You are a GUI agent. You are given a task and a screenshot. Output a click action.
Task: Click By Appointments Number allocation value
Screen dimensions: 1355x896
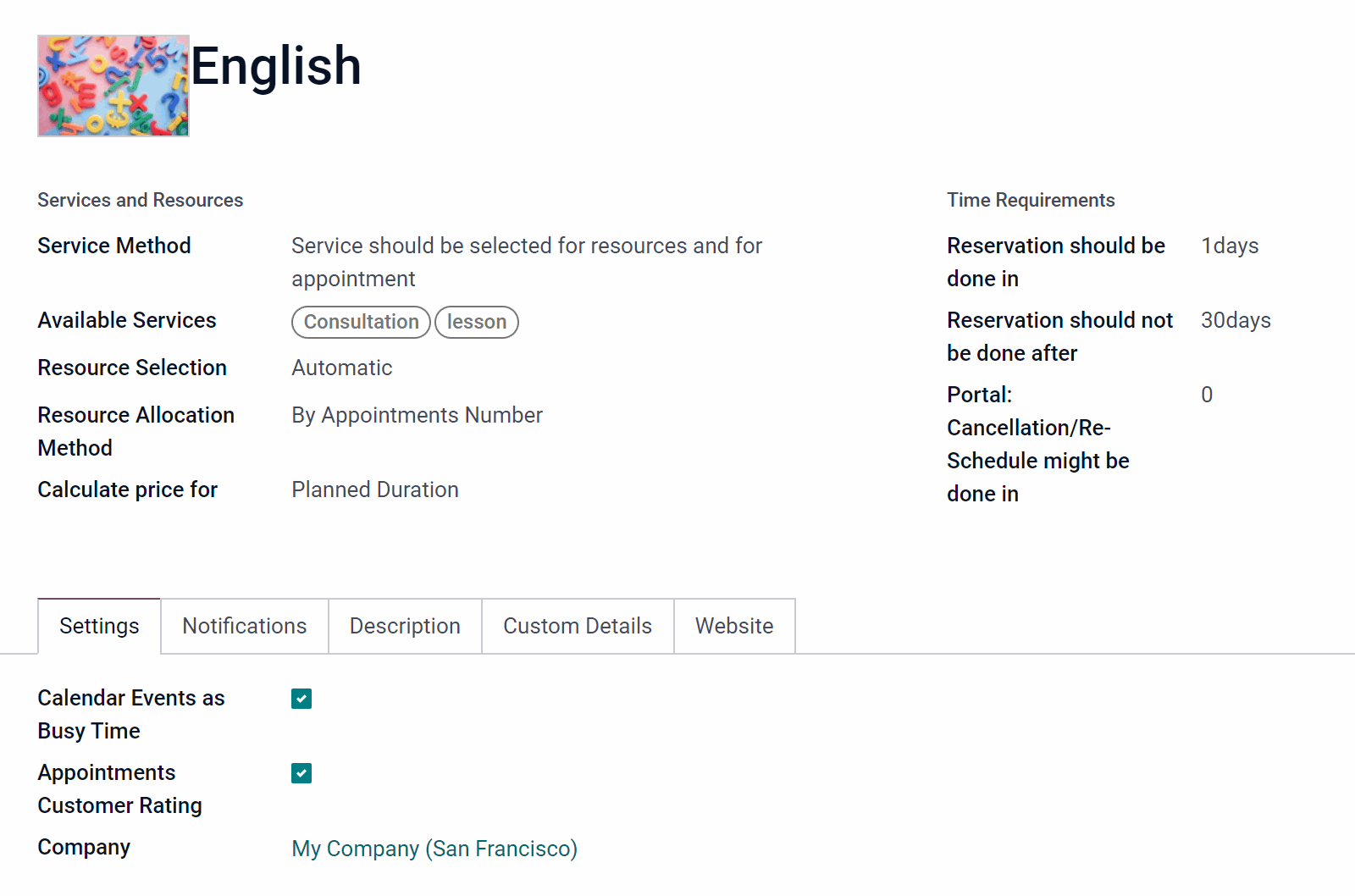click(417, 415)
